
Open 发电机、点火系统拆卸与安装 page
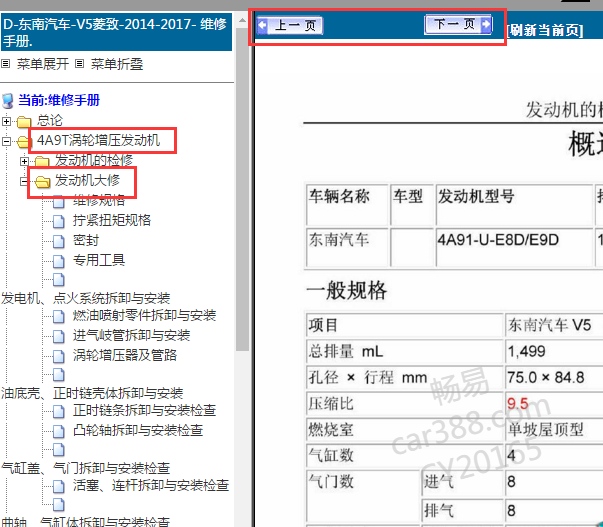[x=85, y=298]
